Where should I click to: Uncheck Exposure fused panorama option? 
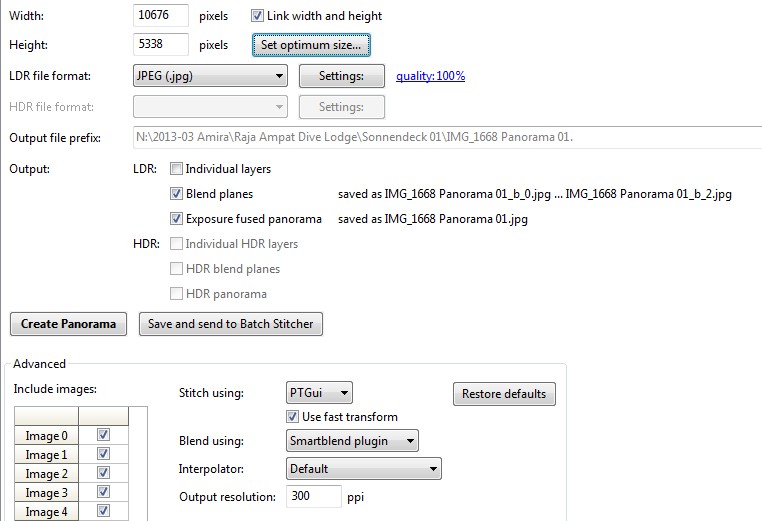(177, 219)
